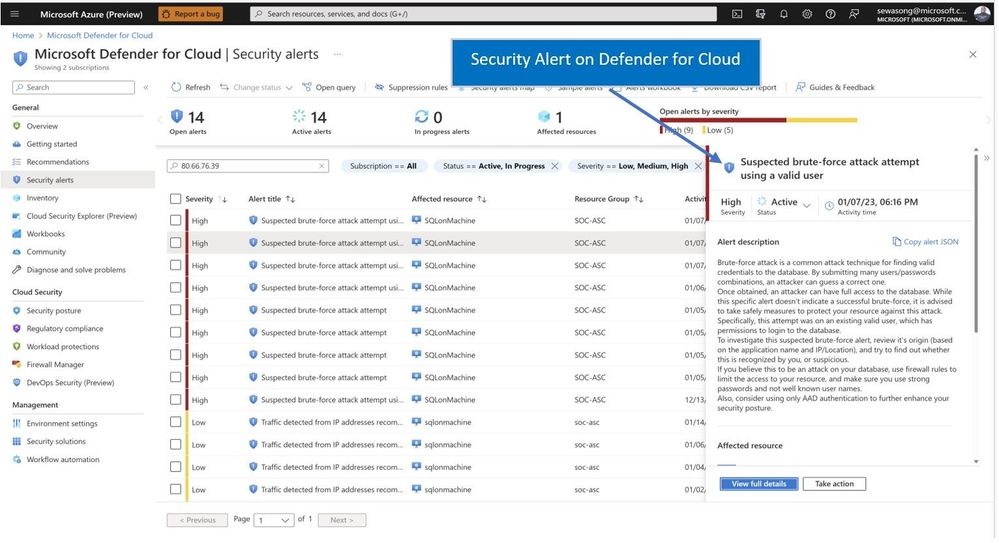Check the first Low traffic alert row

(175, 422)
